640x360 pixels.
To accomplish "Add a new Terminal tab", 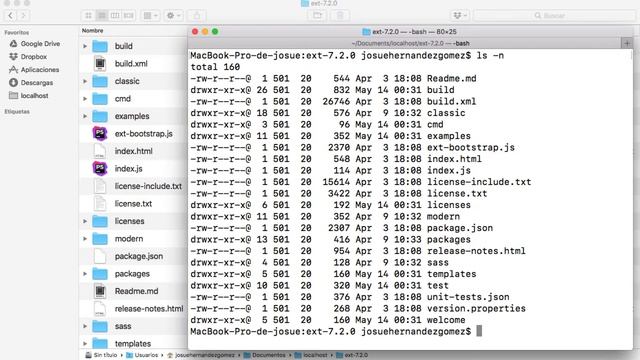I will coord(627,43).
